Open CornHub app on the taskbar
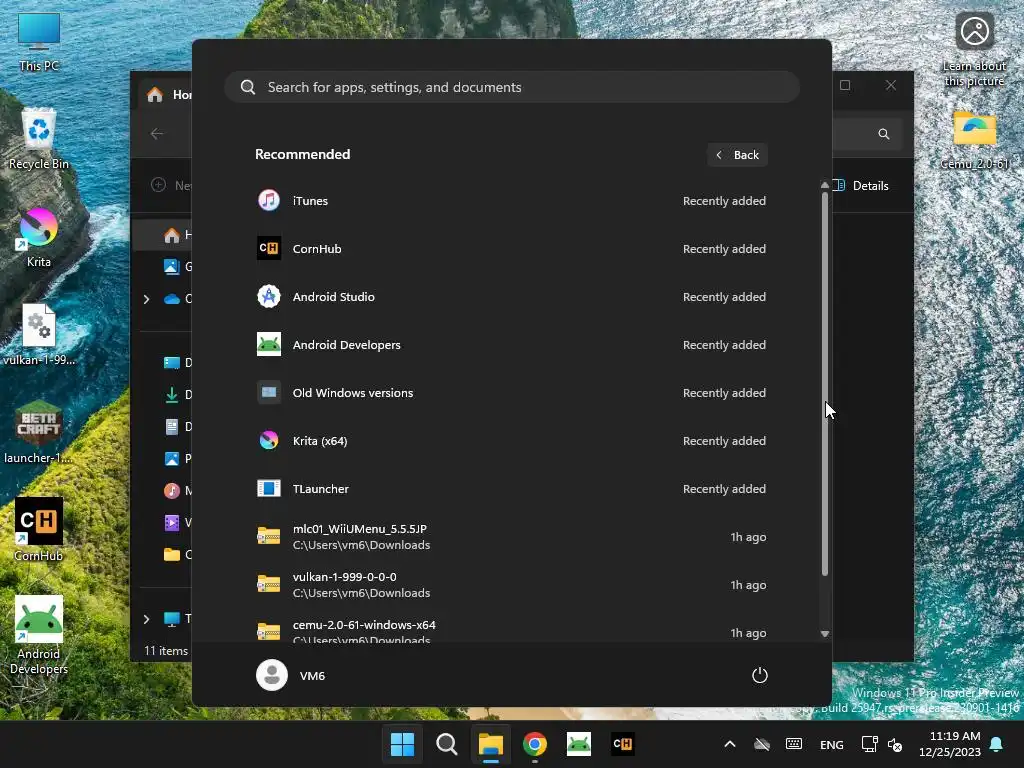 click(x=622, y=744)
